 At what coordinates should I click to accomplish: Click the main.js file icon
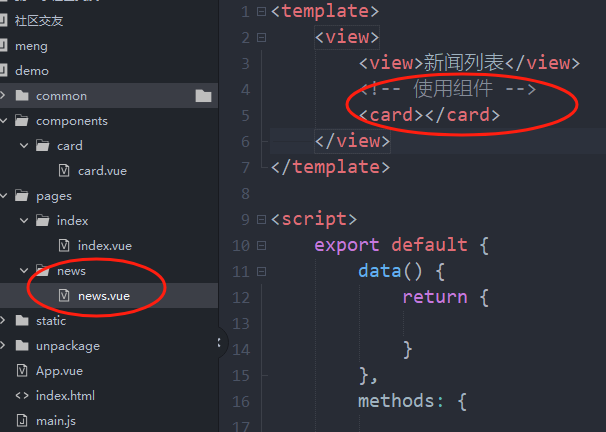click(x=22, y=421)
